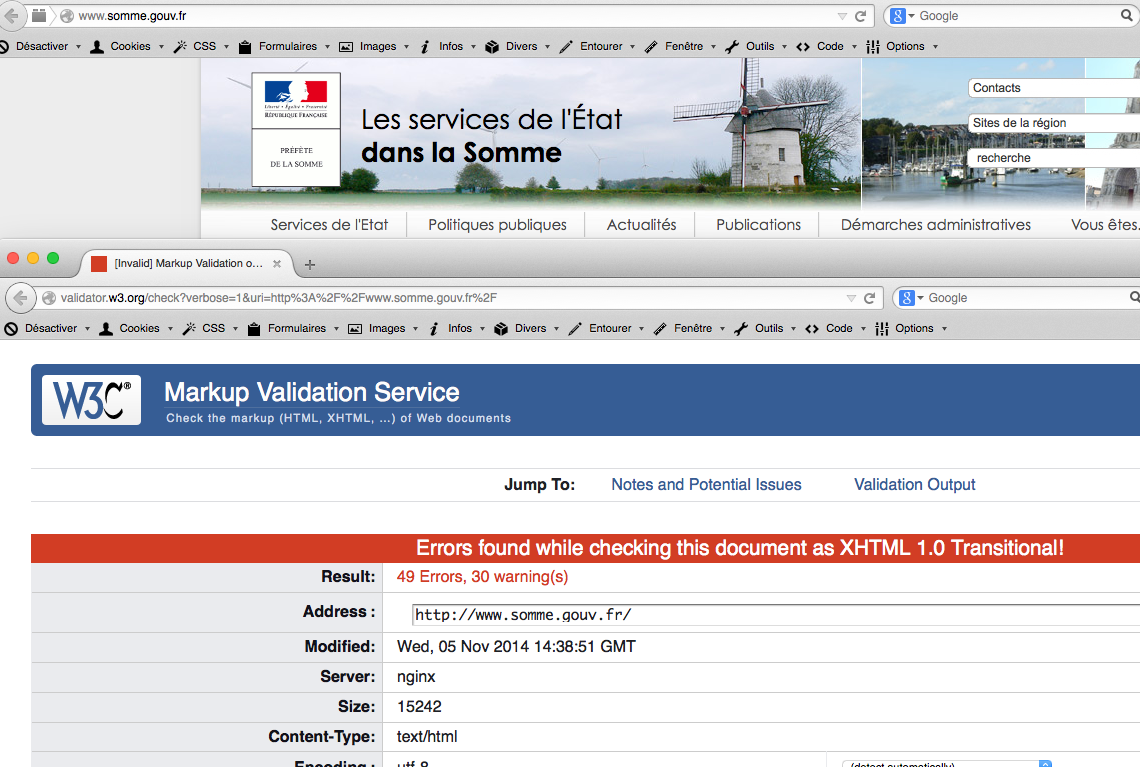The height and width of the screenshot is (767, 1140).
Task: Open new tab with plus button
Action: tap(310, 265)
